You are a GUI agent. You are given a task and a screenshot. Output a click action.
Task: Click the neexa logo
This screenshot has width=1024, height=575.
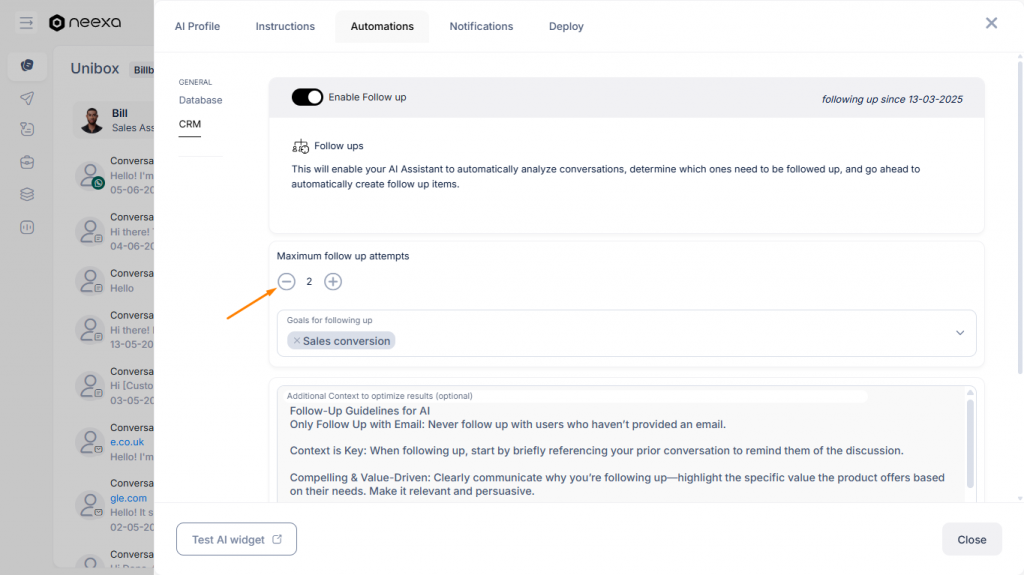[x=85, y=23]
